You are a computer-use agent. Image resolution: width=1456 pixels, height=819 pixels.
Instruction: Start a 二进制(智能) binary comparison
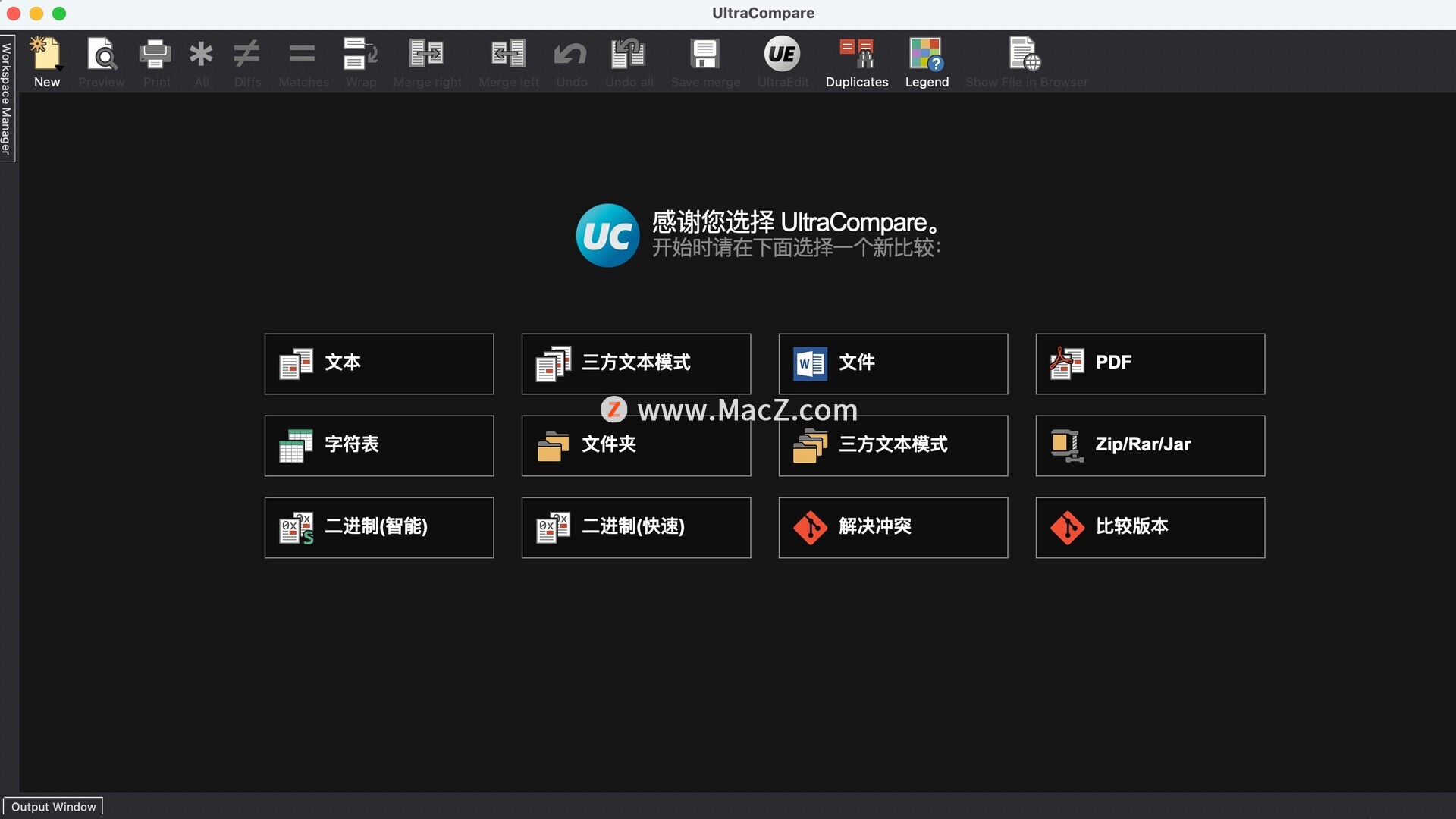(379, 528)
